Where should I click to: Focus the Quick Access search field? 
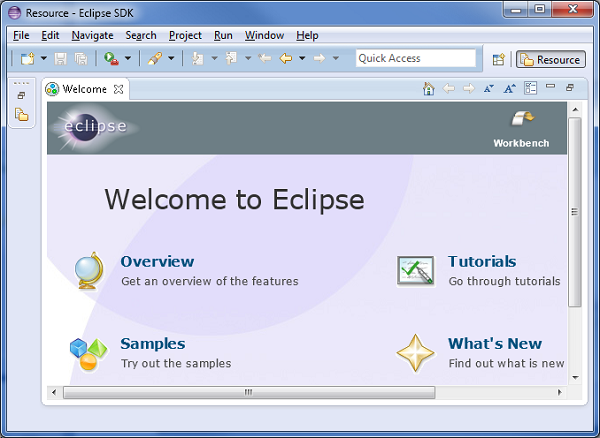click(416, 58)
